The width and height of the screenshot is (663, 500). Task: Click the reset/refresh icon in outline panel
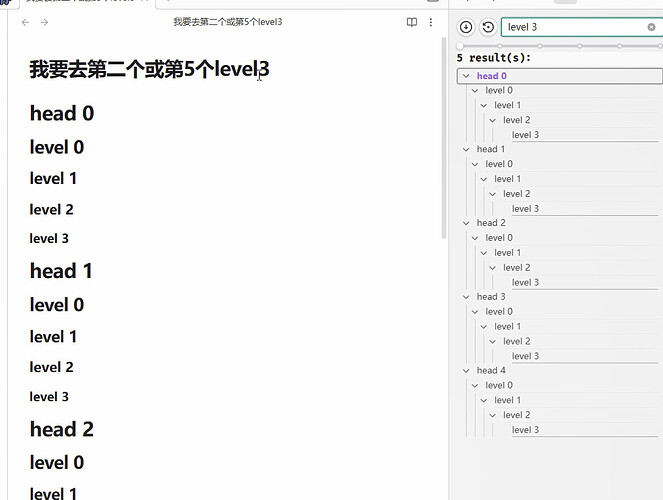[x=488, y=27]
